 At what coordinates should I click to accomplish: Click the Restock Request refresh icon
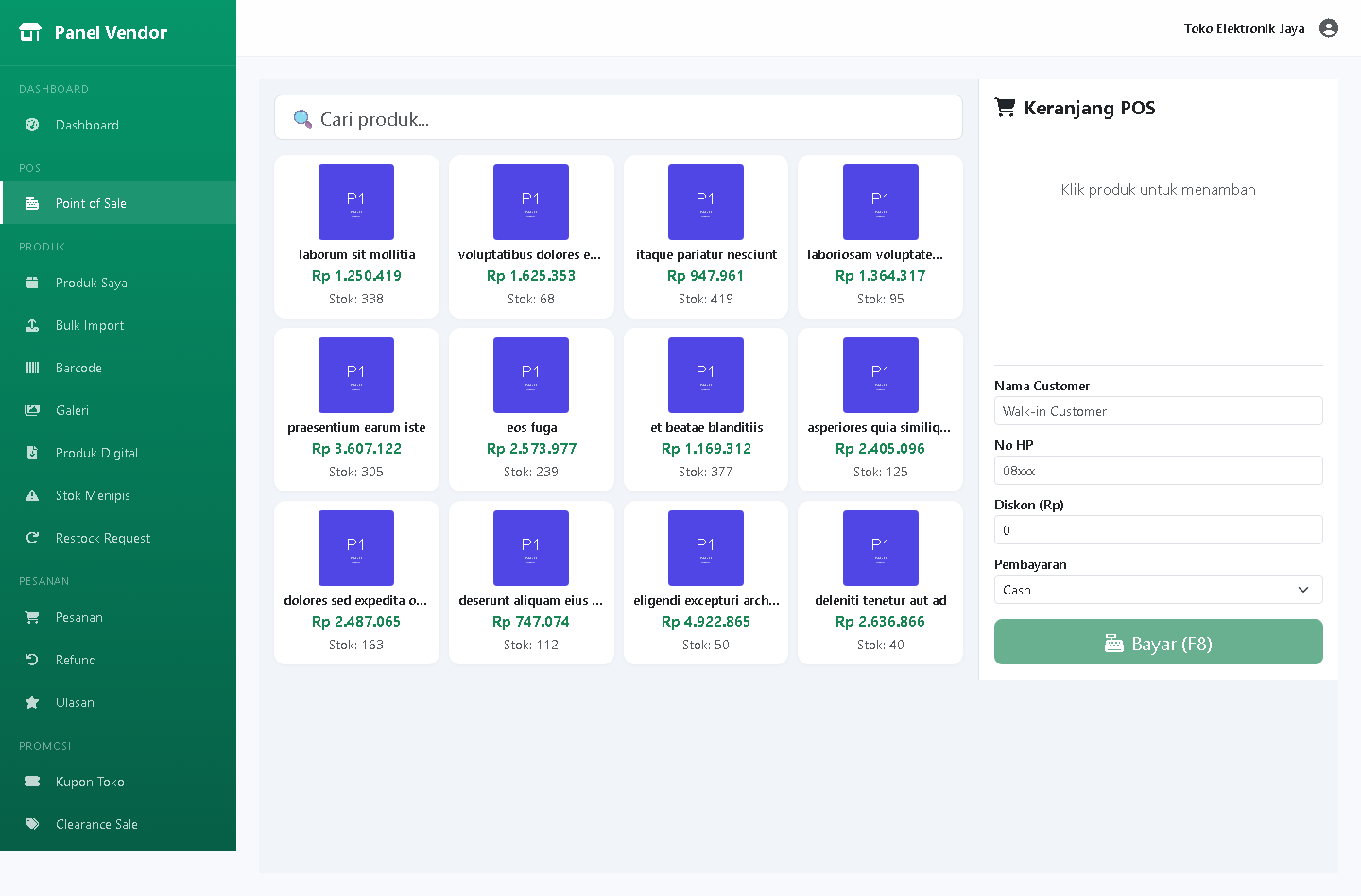32,538
